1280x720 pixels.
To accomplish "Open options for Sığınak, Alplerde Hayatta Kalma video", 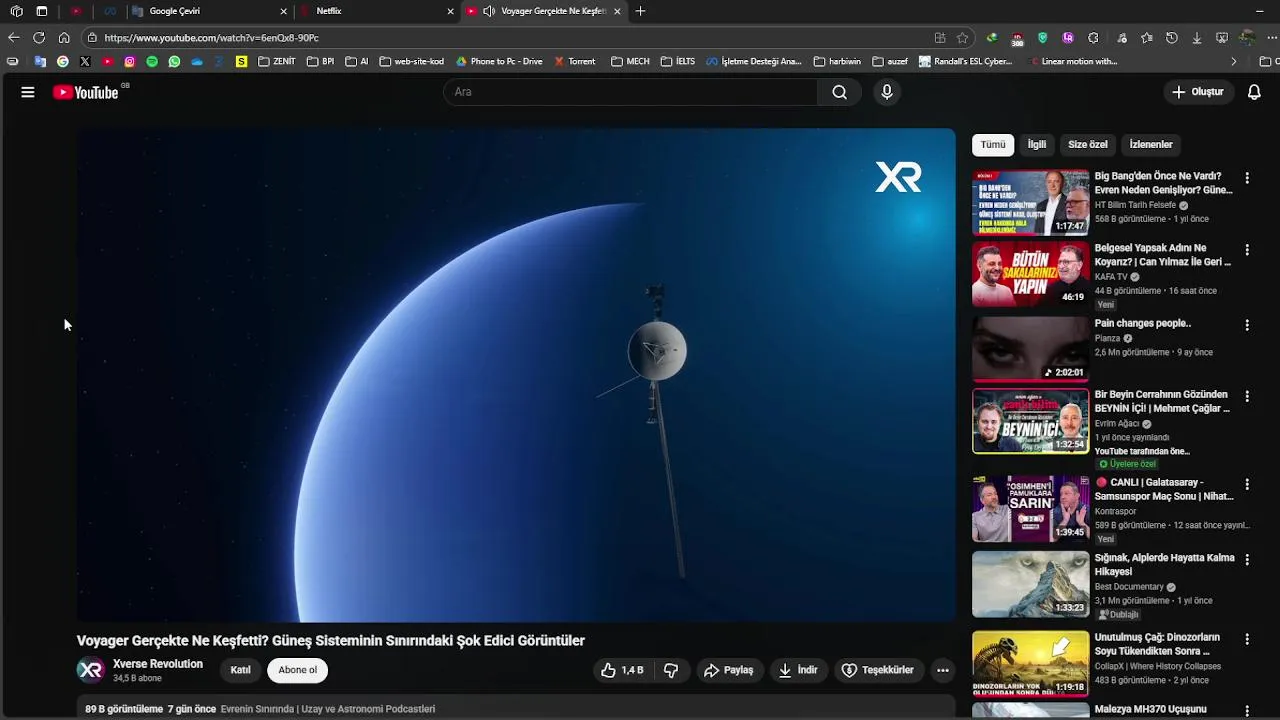I will point(1247,559).
